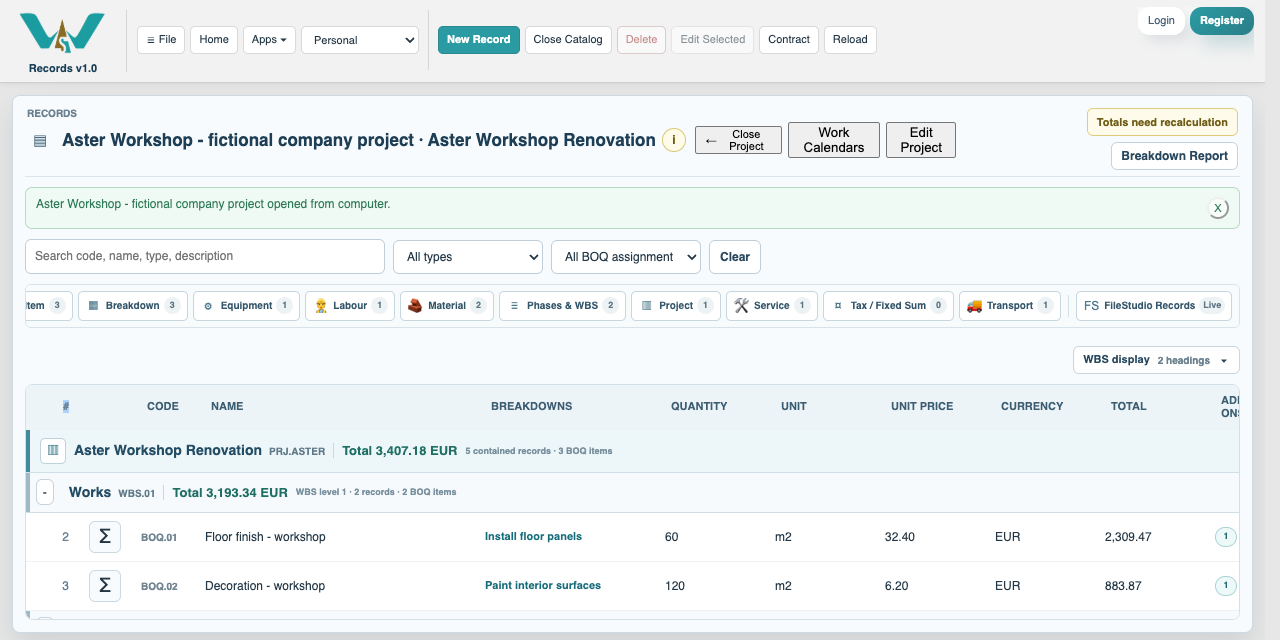Screen dimensions: 1280x640
Task: Open Install floor panels breakdown link
Action: pyautogui.click(x=533, y=537)
